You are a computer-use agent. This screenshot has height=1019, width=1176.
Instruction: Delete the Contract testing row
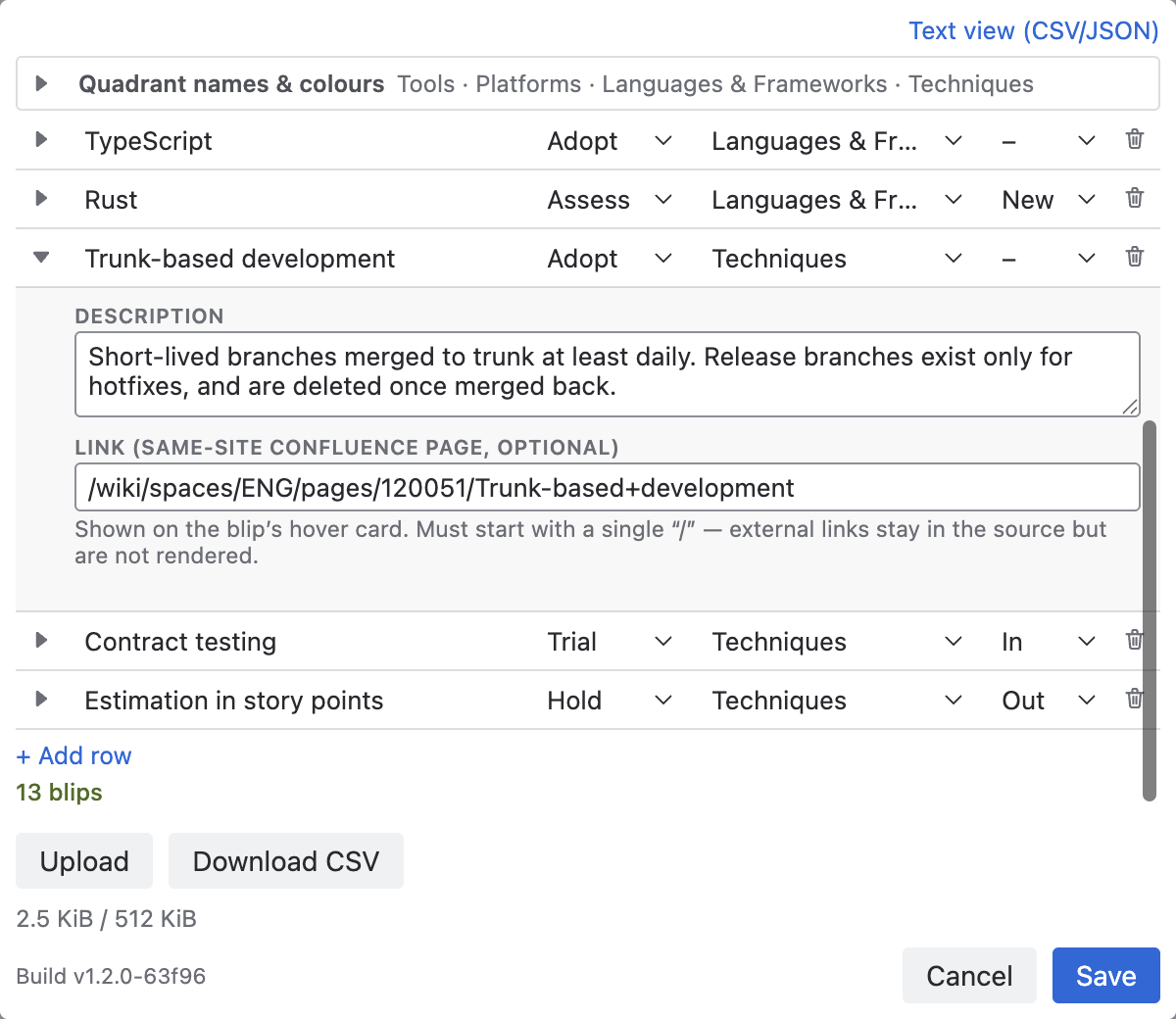(x=1134, y=640)
